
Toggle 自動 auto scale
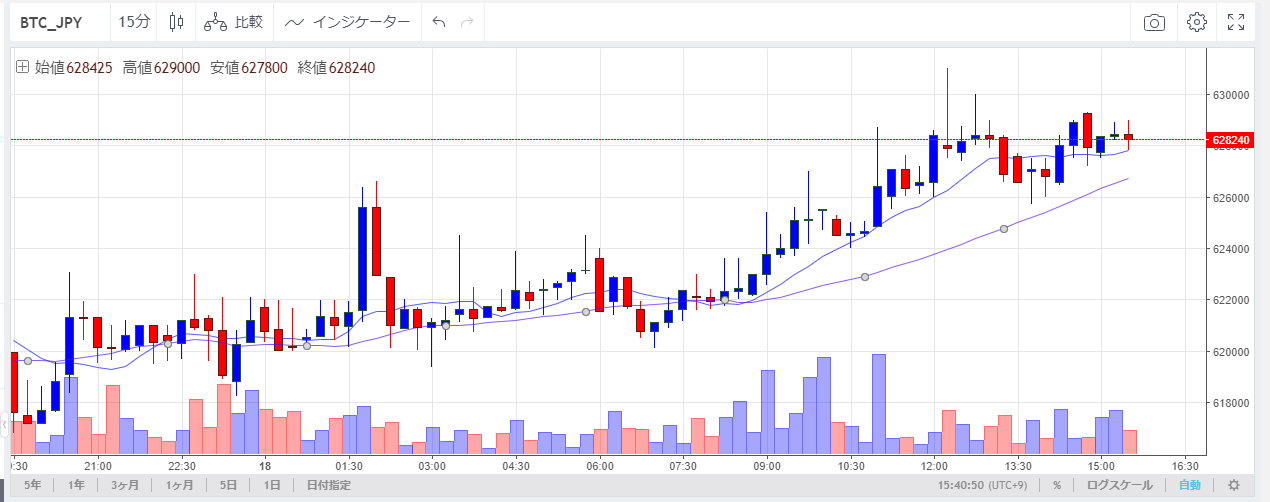click(x=1189, y=485)
